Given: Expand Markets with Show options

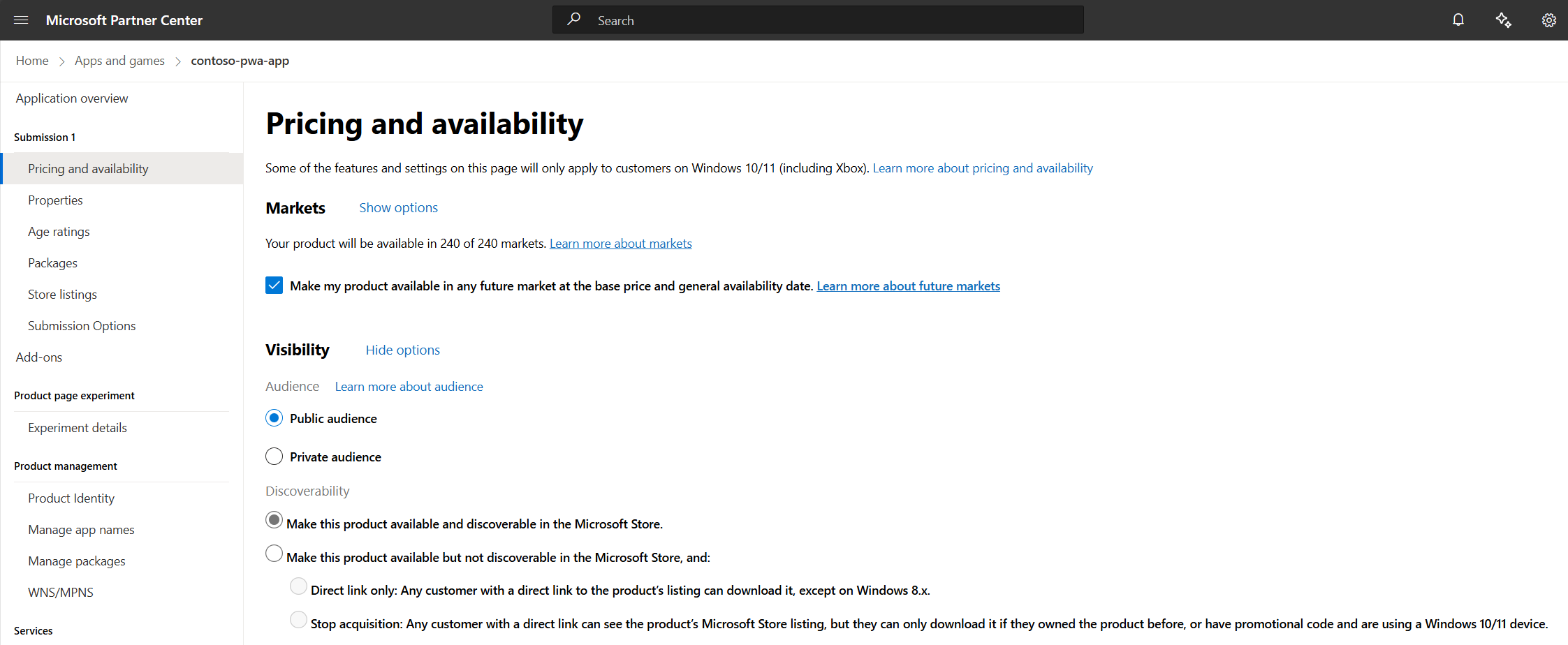Looking at the screenshot, I should click(398, 207).
